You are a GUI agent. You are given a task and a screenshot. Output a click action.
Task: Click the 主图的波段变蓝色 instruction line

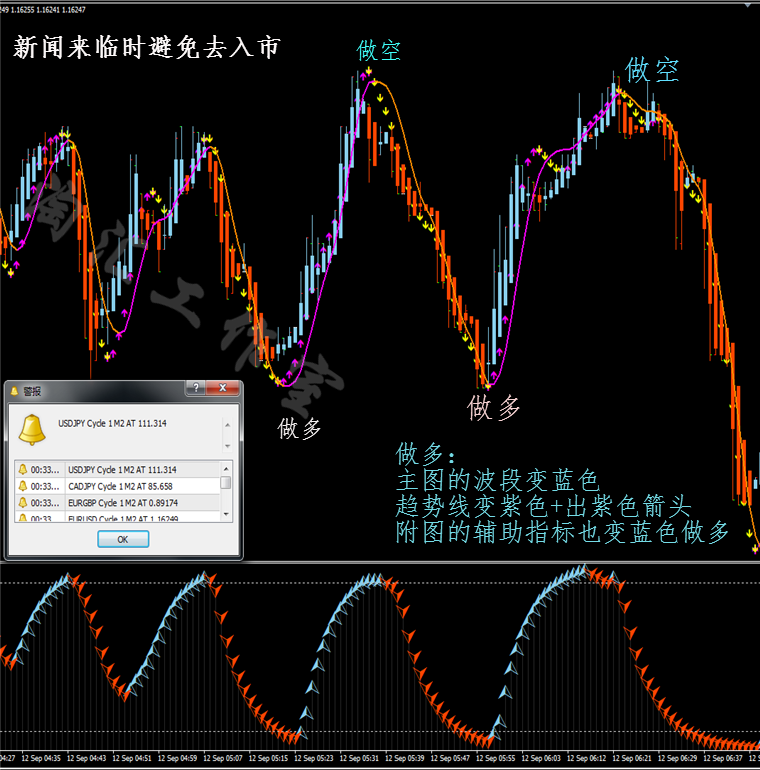click(497, 480)
